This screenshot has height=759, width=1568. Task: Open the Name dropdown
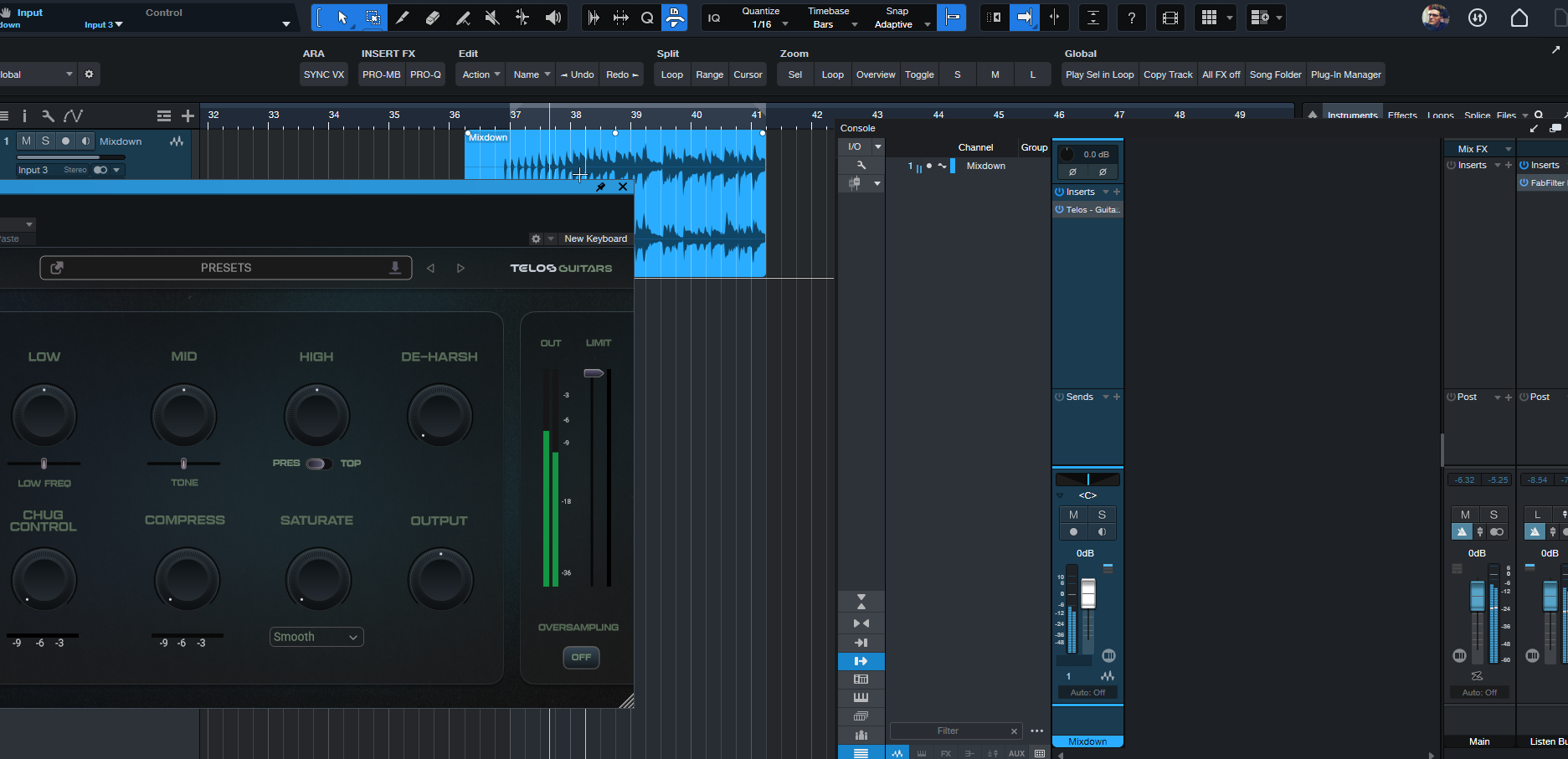(x=531, y=74)
